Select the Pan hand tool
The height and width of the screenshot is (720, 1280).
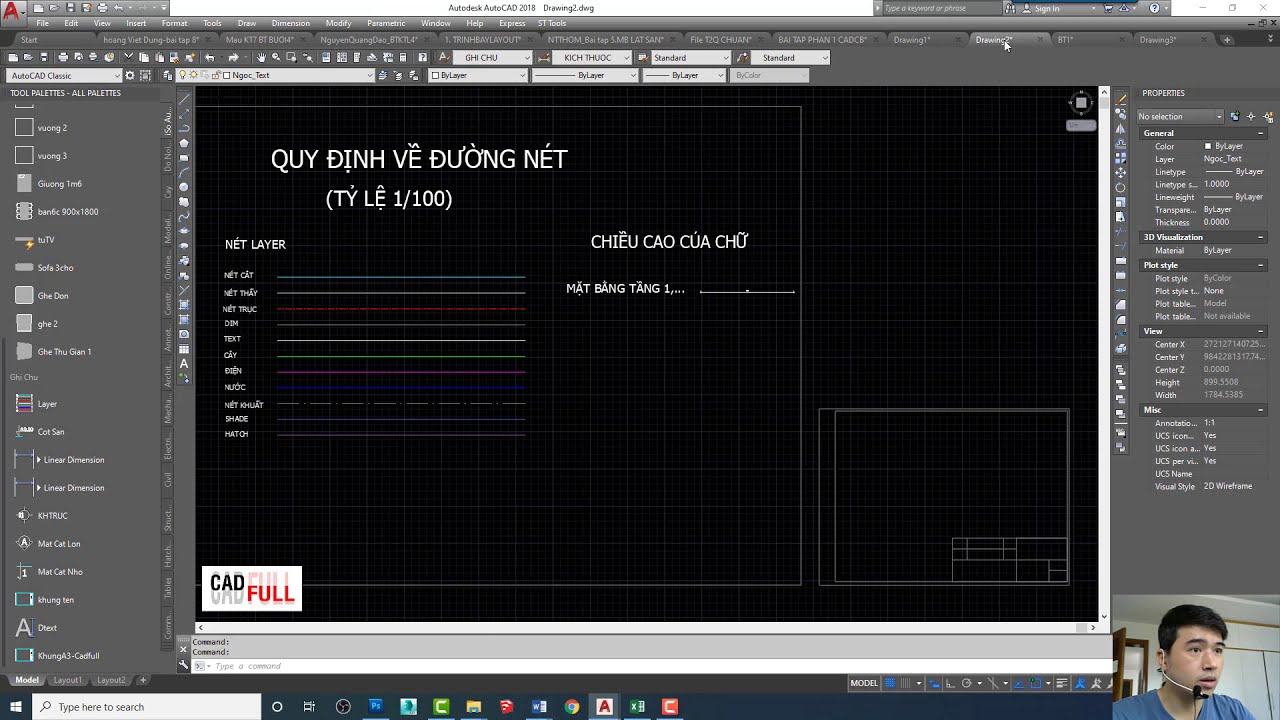coord(261,57)
